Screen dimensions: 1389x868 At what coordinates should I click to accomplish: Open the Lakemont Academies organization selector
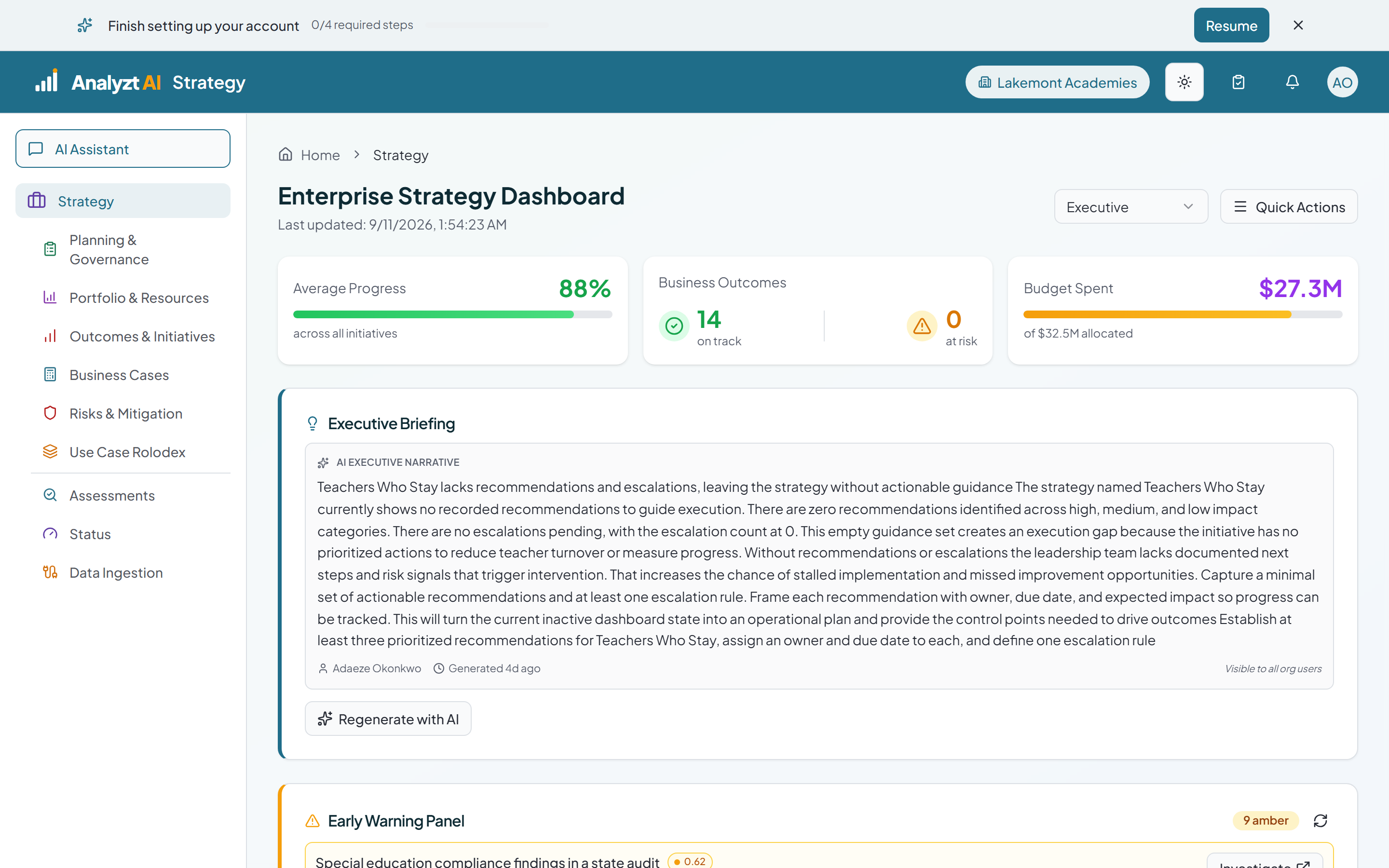[1057, 82]
